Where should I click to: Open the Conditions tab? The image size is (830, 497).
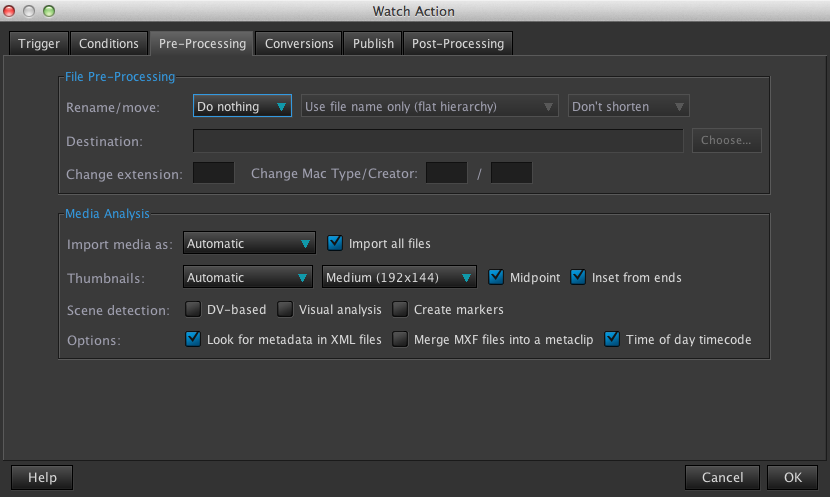(x=109, y=43)
